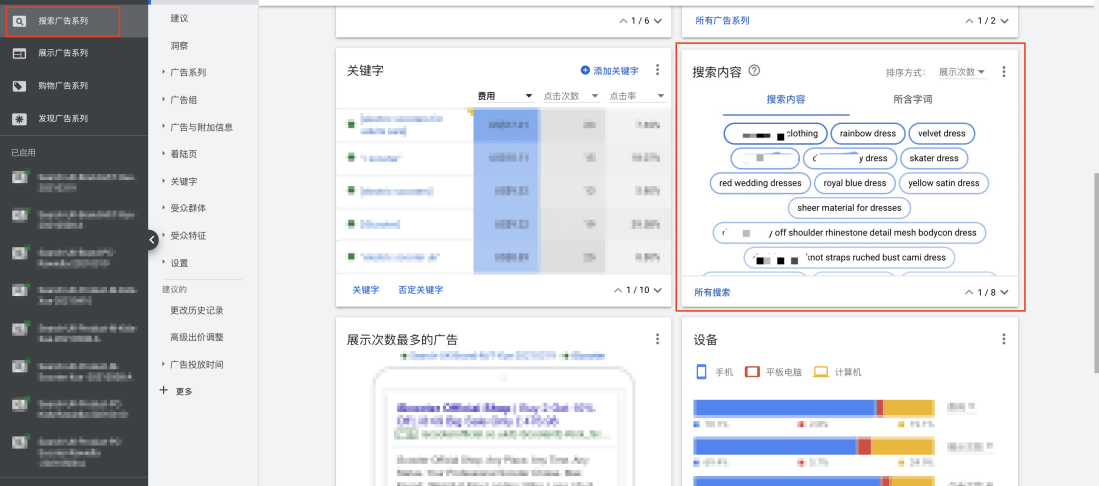The height and width of the screenshot is (486, 1099).
Task: Select the yellow satin dress chip
Action: 943,183
